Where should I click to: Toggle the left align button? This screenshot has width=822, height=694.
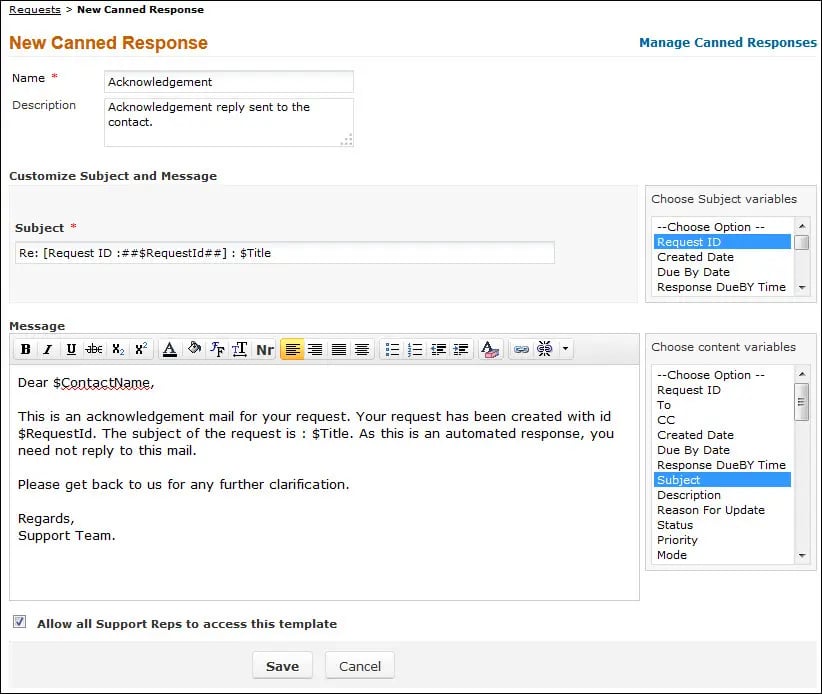point(292,349)
